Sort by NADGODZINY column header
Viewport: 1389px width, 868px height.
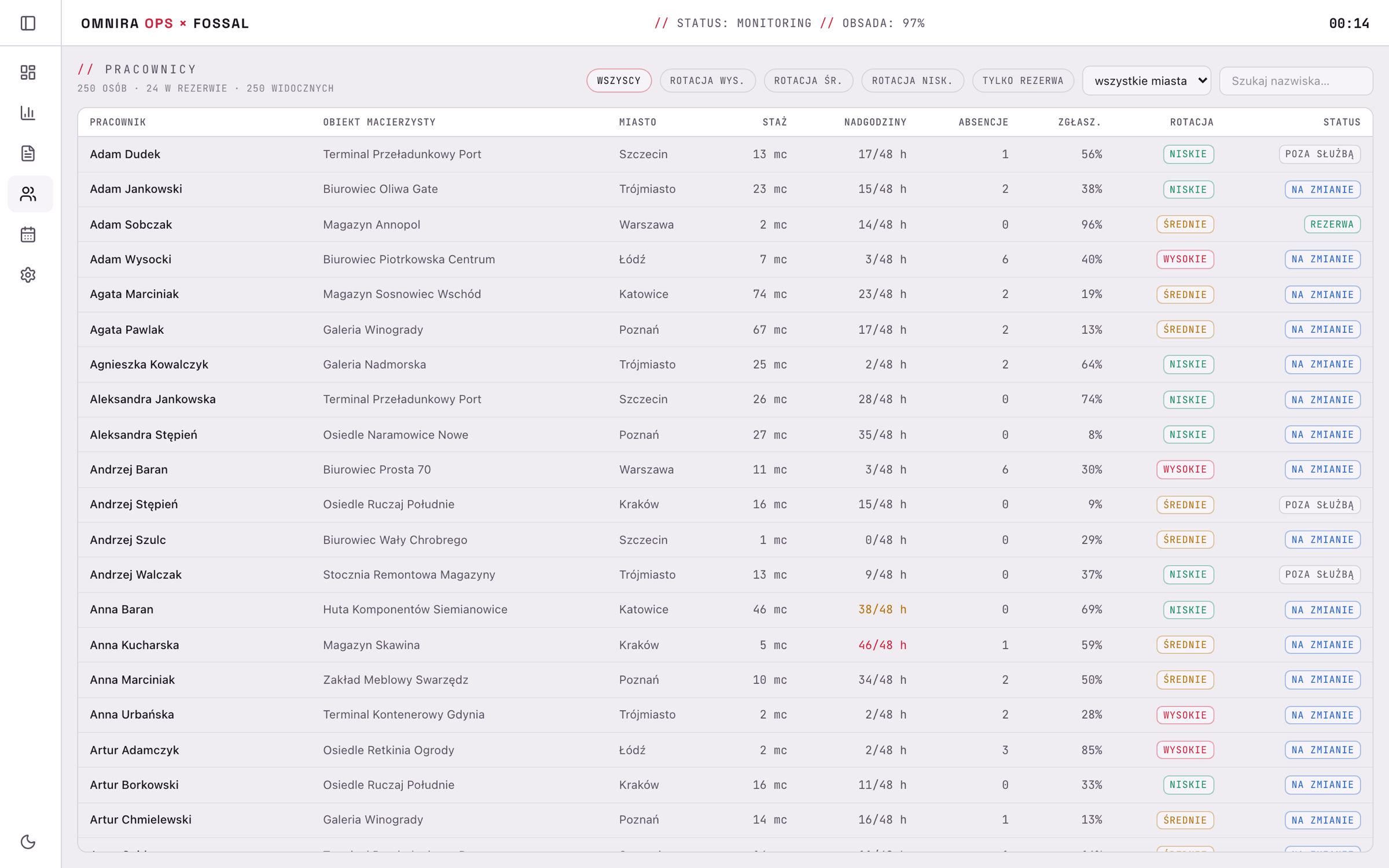pos(875,122)
